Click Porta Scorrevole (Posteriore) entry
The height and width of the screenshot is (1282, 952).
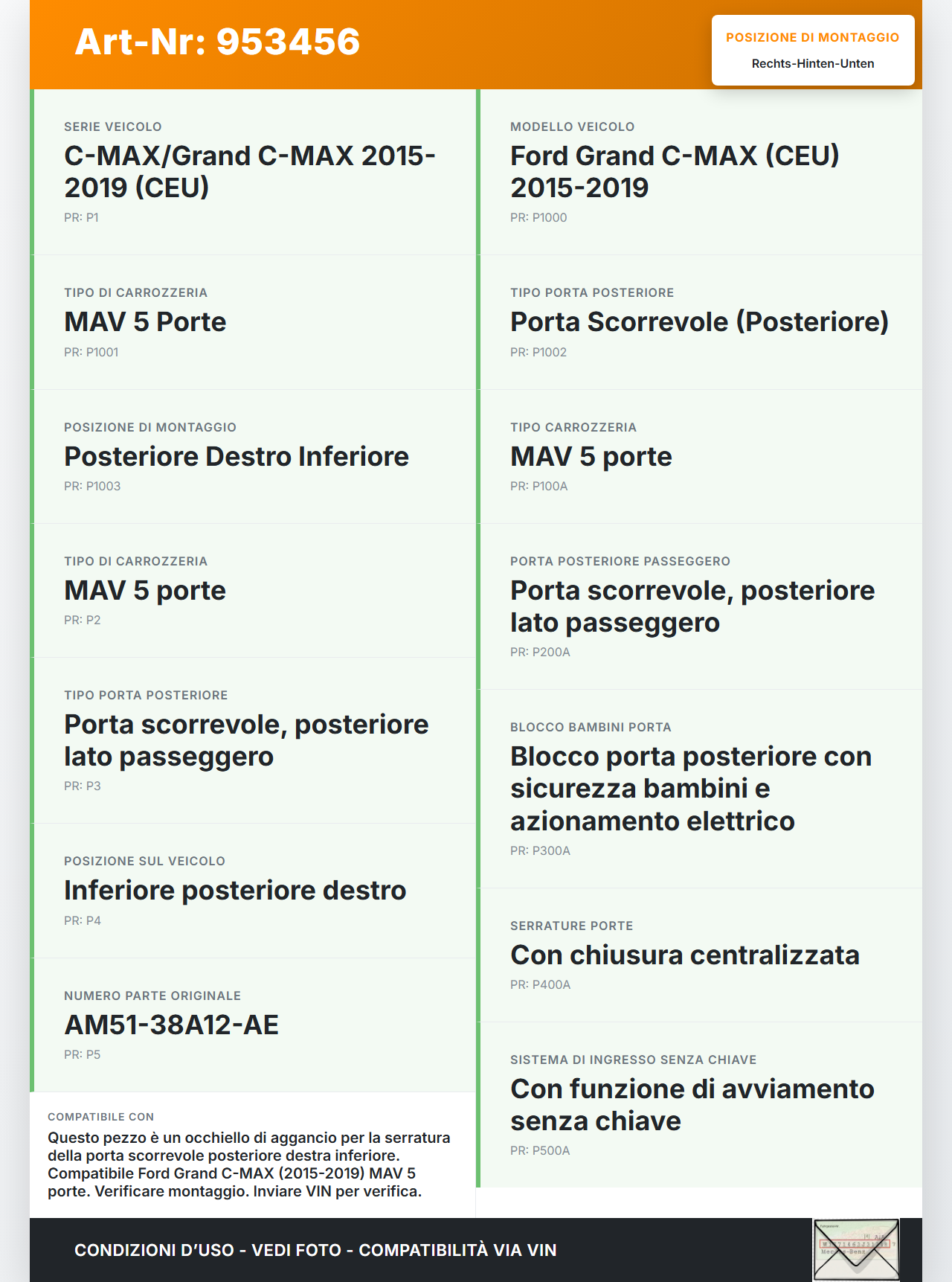pos(699,322)
